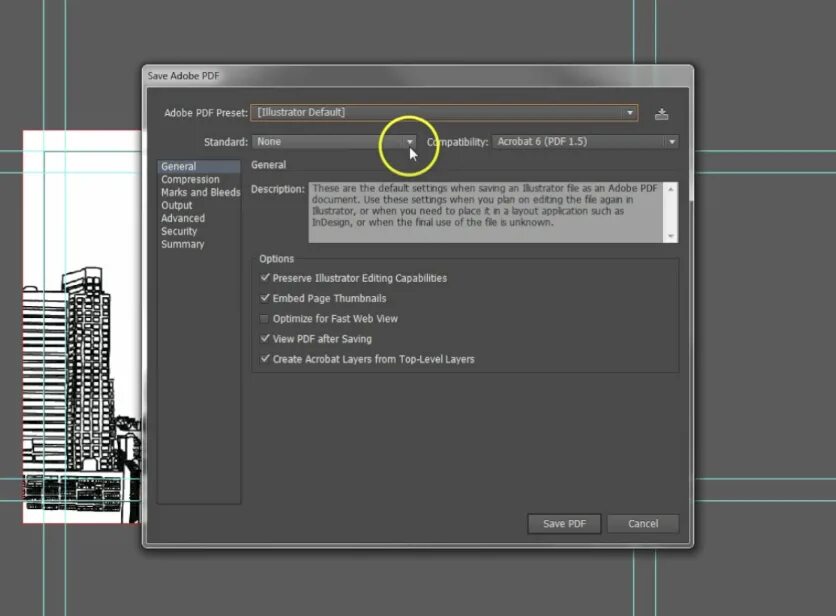Click the Cancel button
Image resolution: width=836 pixels, height=616 pixels.
point(643,524)
